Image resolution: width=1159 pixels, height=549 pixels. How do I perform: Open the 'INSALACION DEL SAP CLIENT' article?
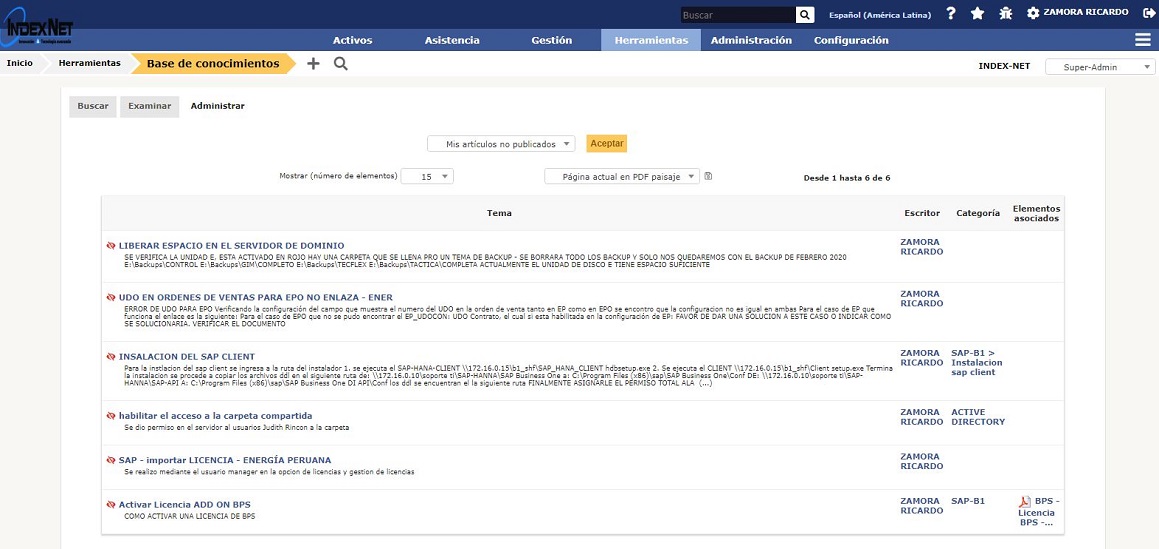[186, 357]
